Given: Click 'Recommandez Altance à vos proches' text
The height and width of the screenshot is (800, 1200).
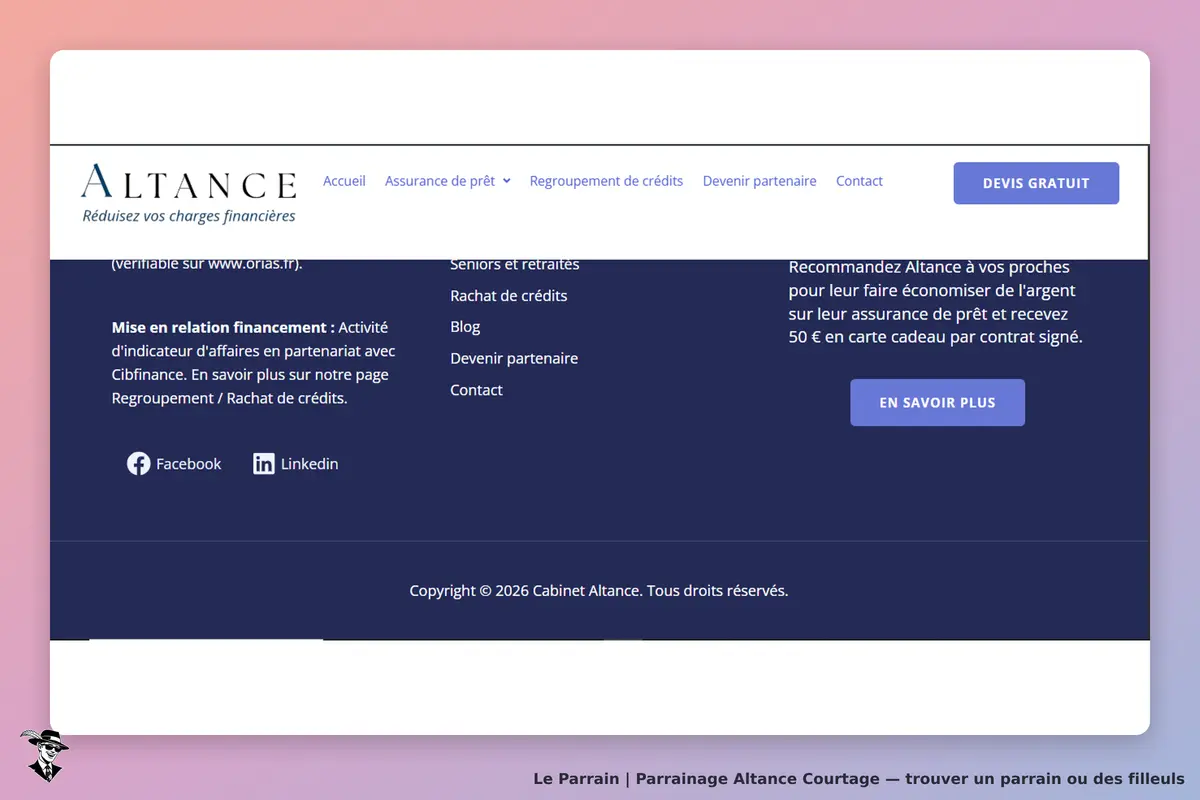Looking at the screenshot, I should 929,267.
